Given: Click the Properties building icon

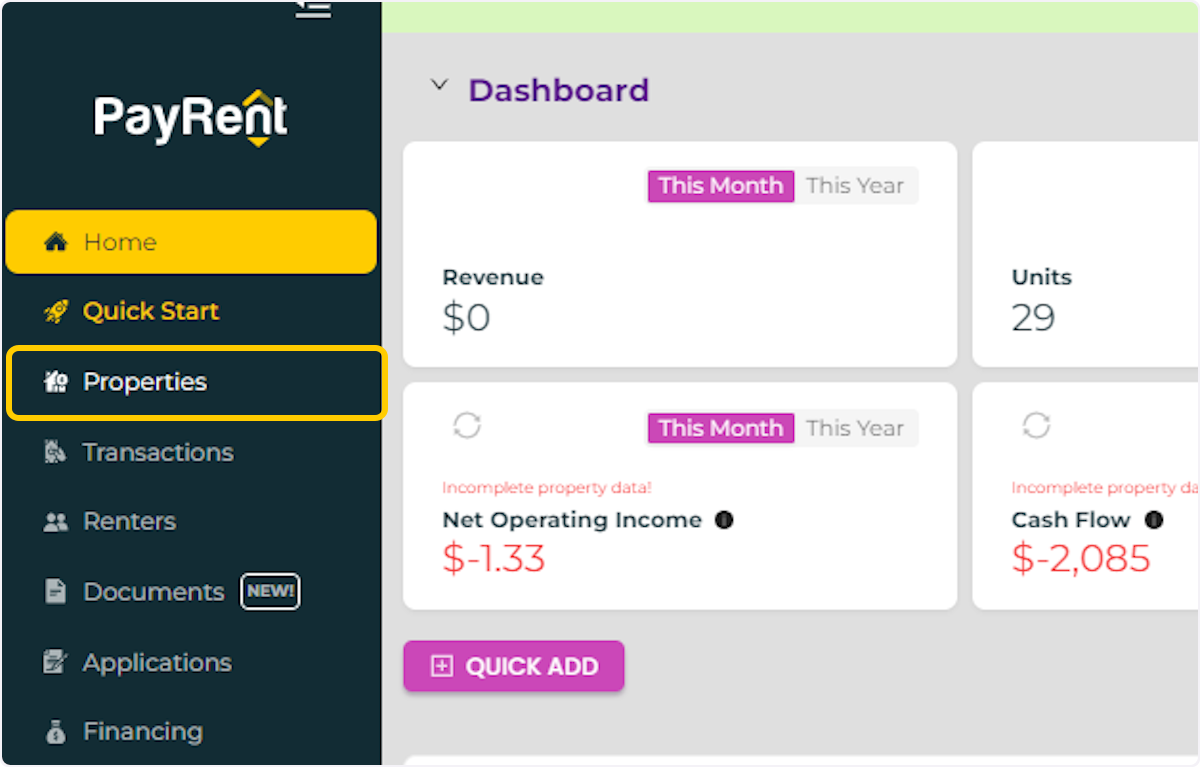Looking at the screenshot, I should pyautogui.click(x=56, y=382).
